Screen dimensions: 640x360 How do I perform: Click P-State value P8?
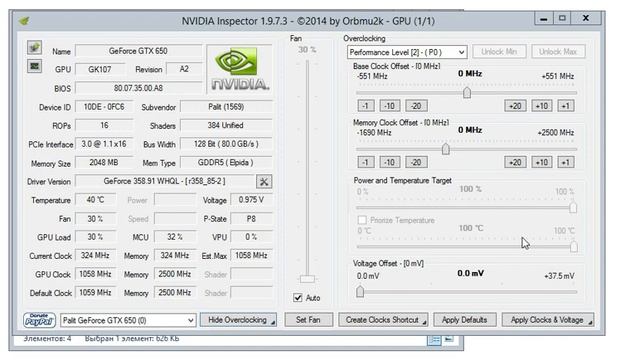click(x=251, y=219)
